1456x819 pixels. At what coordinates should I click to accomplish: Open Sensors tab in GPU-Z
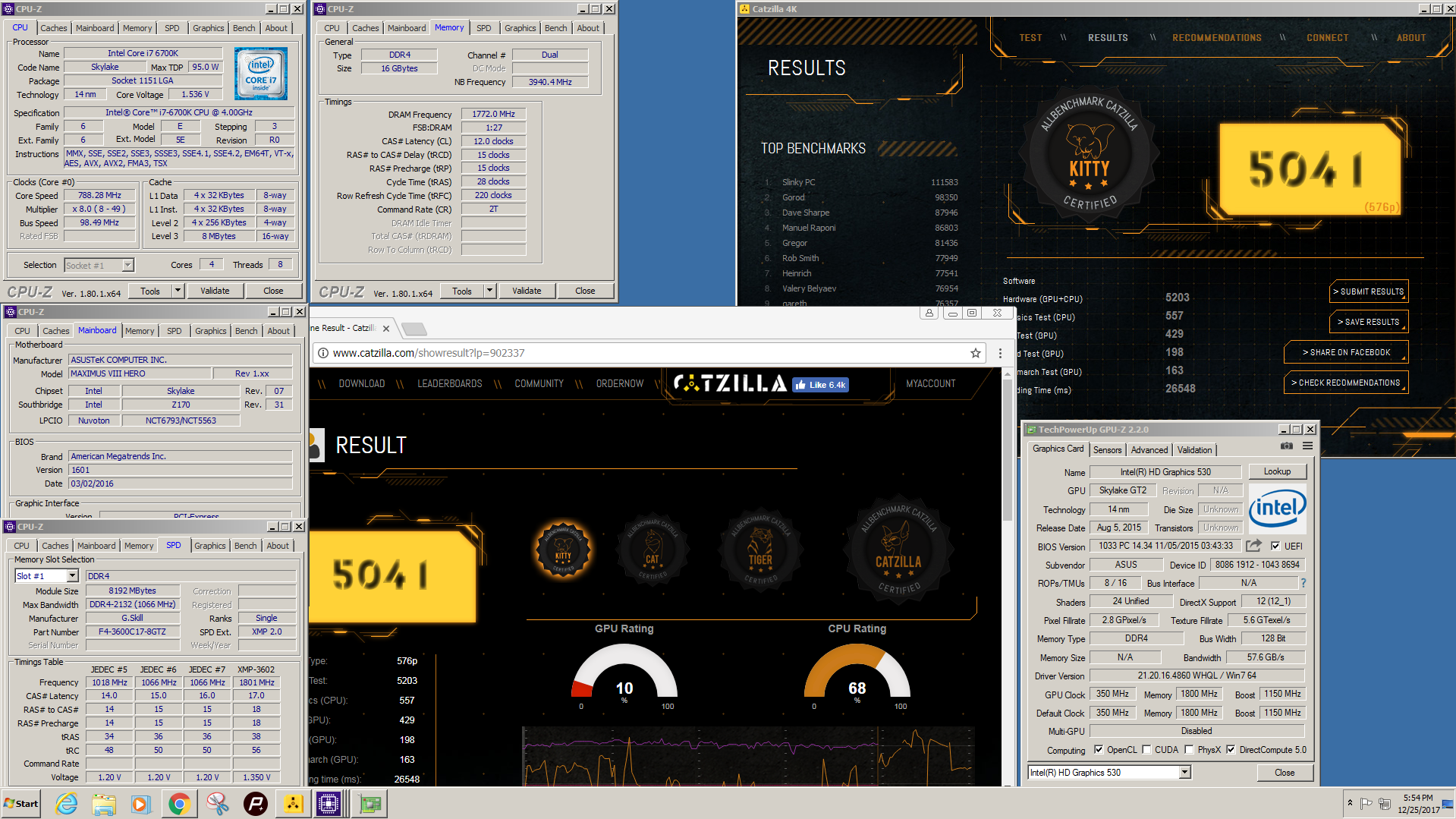tap(1107, 450)
